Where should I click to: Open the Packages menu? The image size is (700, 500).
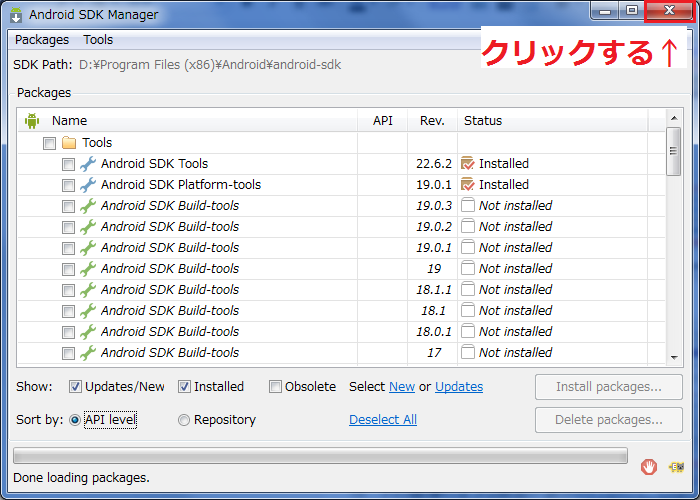point(42,40)
